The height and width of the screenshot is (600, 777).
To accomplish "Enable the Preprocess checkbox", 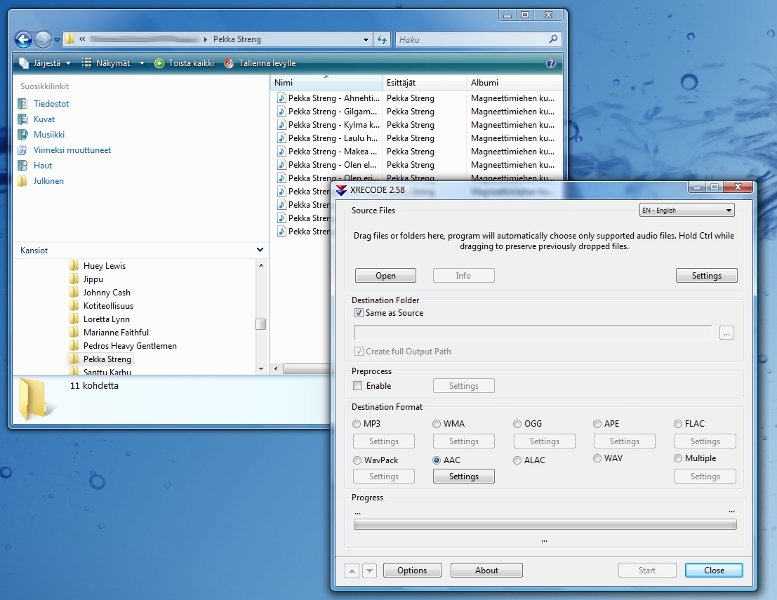I will 358,385.
